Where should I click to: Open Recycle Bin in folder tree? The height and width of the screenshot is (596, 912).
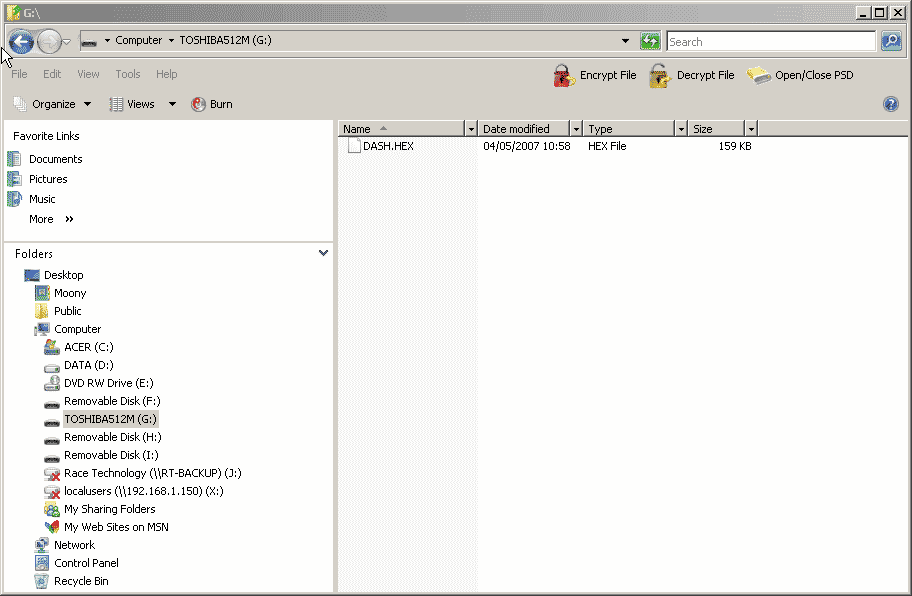(x=81, y=581)
